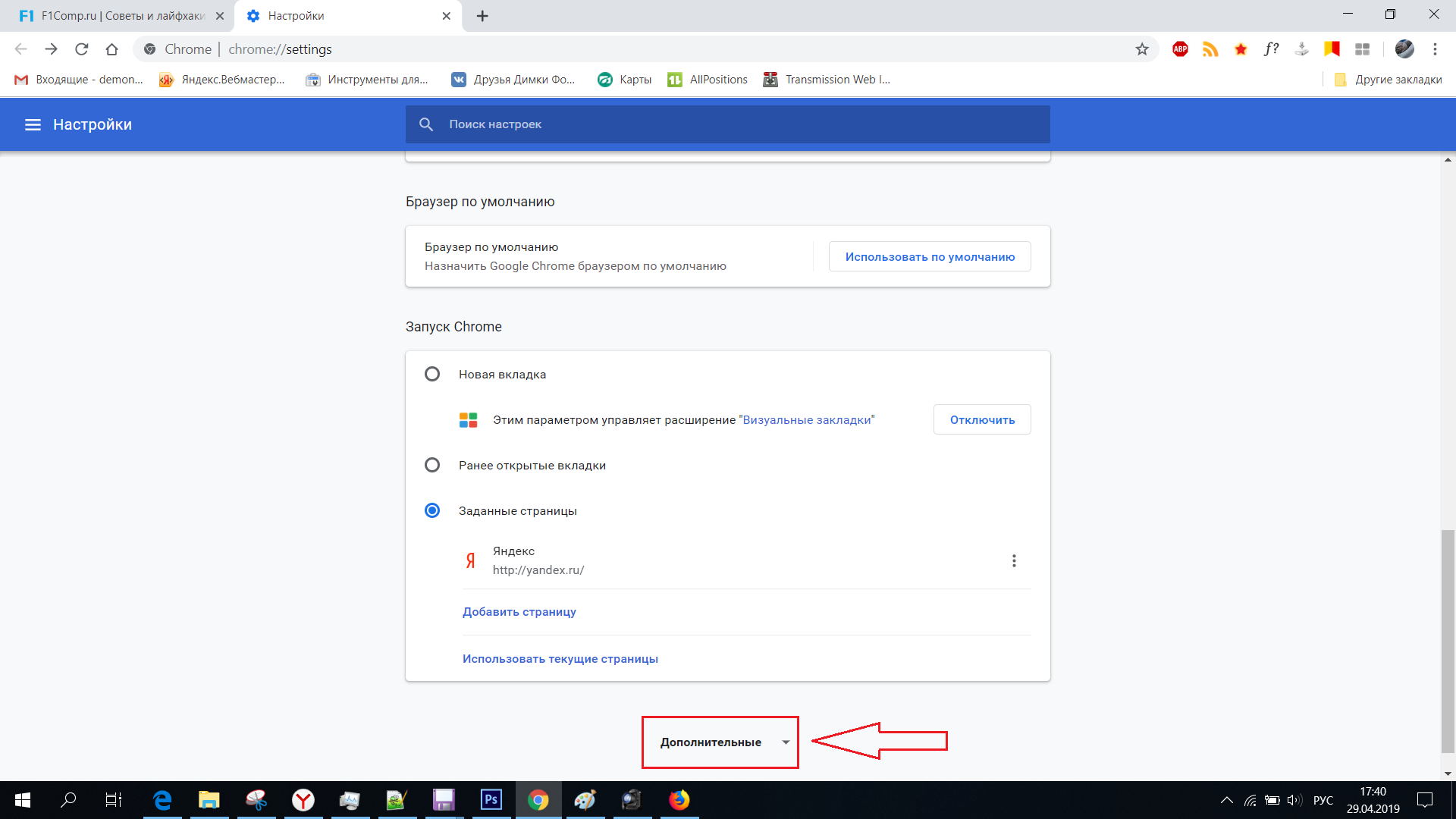Select the Новая вкладка radio option

pos(432,375)
